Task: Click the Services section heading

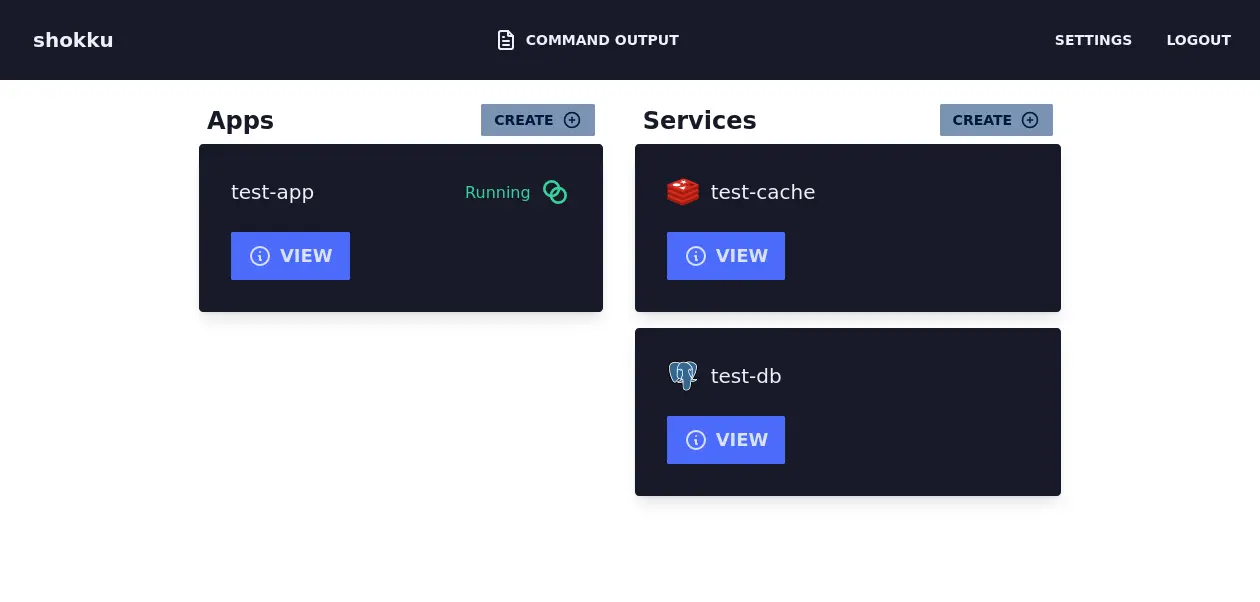Action: click(699, 121)
